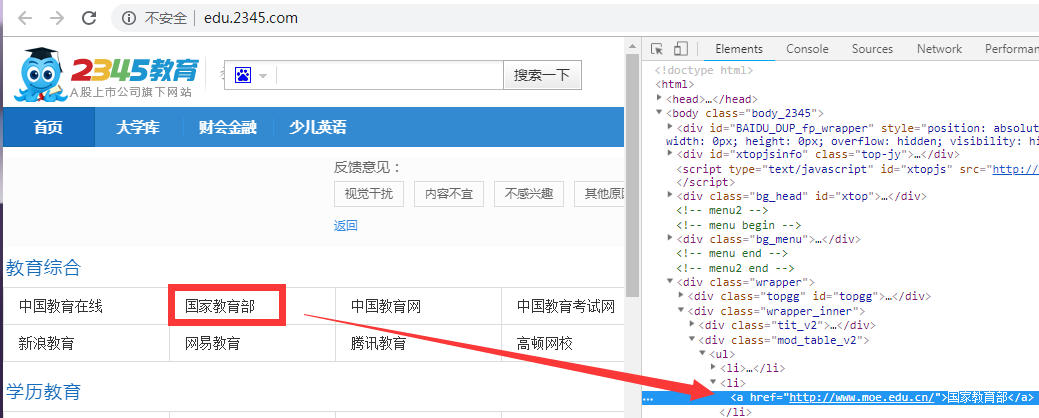Choose the 不感兴趣 feedback option

click(529, 194)
